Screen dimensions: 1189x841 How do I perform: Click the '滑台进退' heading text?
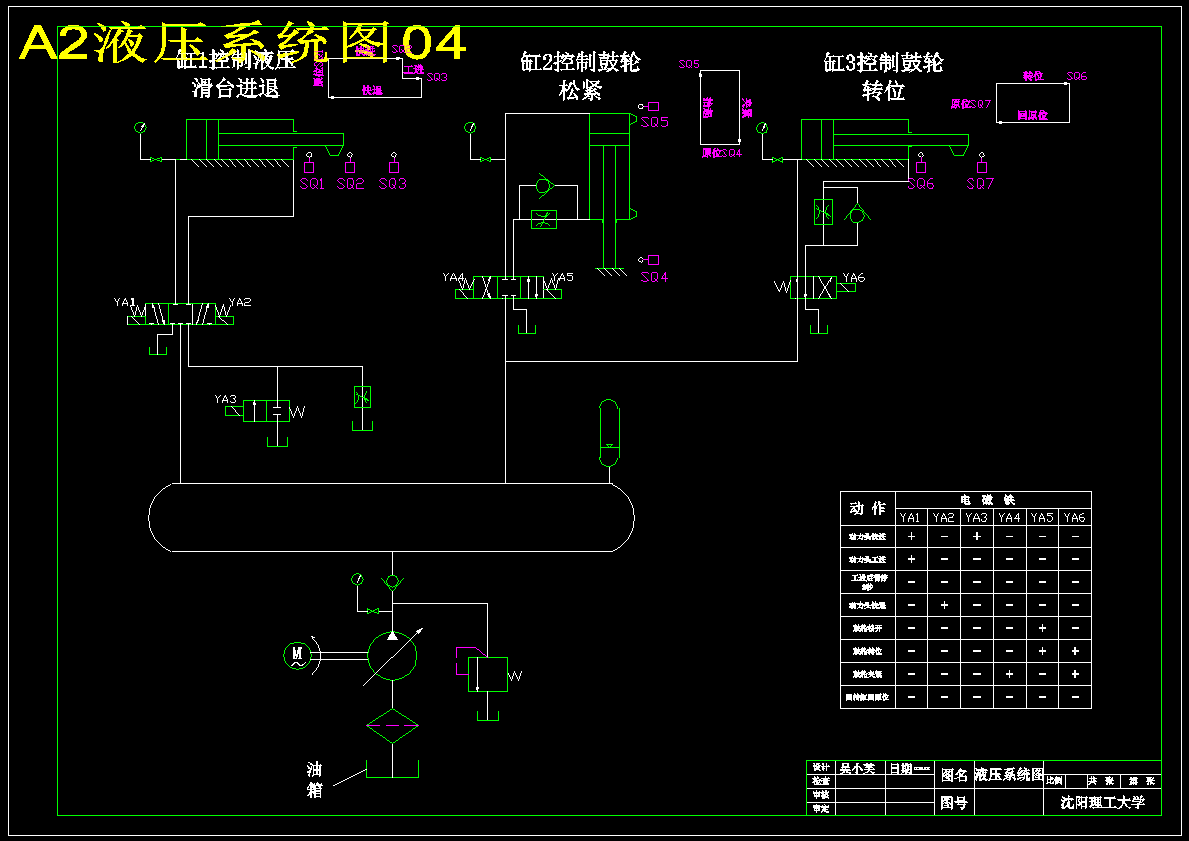pyautogui.click(x=236, y=88)
